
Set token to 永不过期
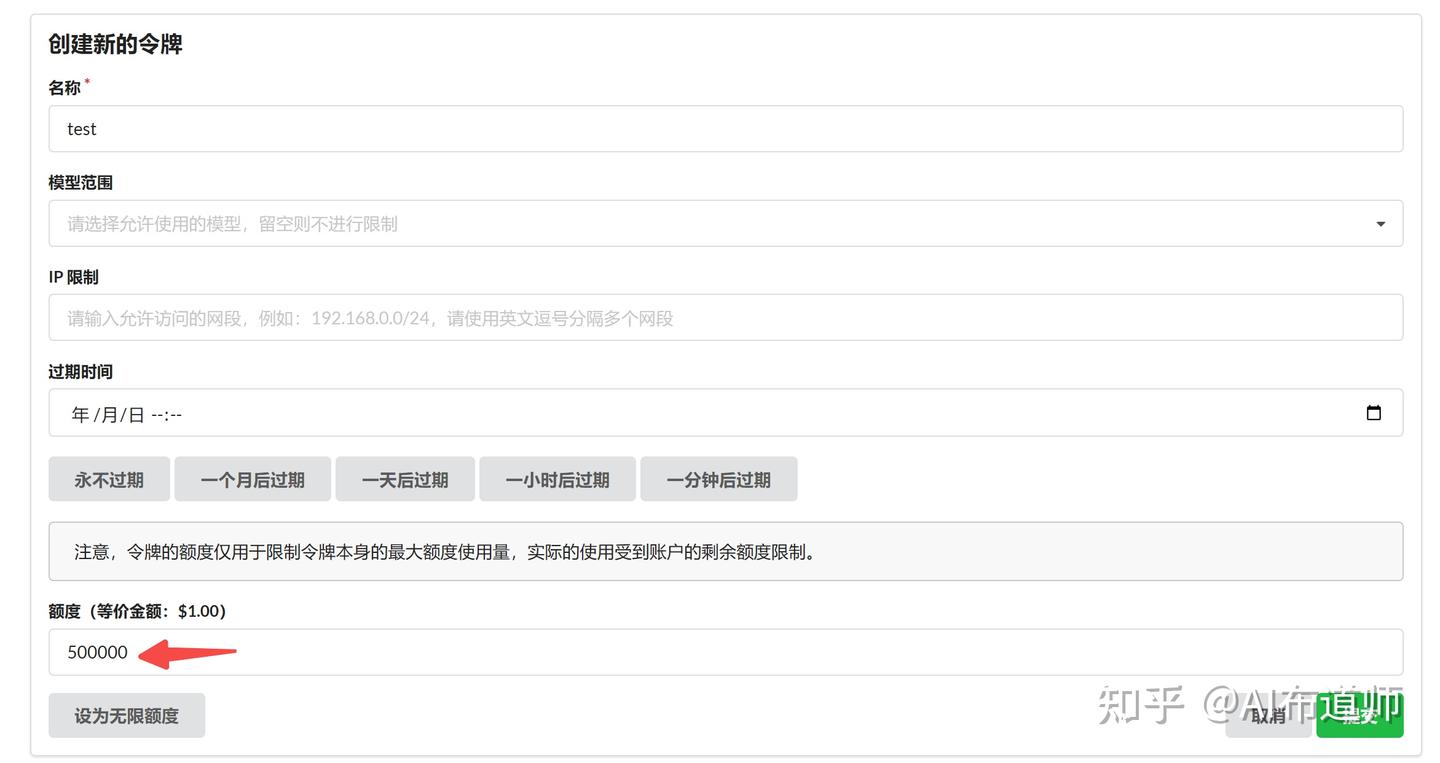pyautogui.click(x=109, y=480)
